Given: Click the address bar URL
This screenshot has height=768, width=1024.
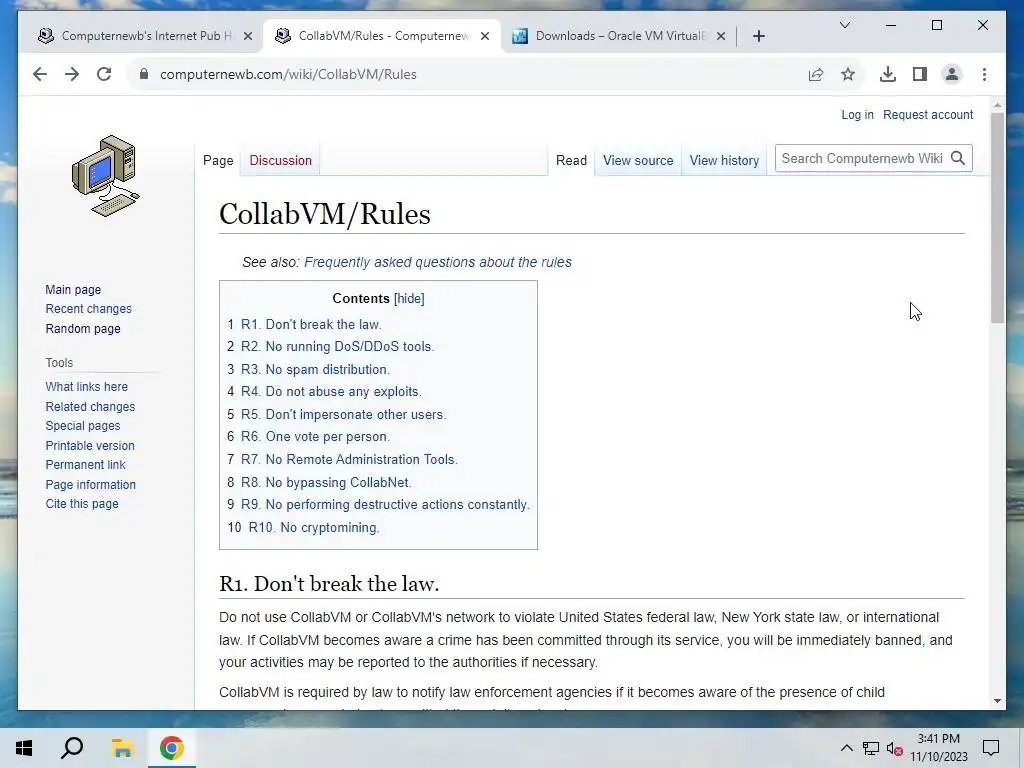Looking at the screenshot, I should pyautogui.click(x=288, y=74).
